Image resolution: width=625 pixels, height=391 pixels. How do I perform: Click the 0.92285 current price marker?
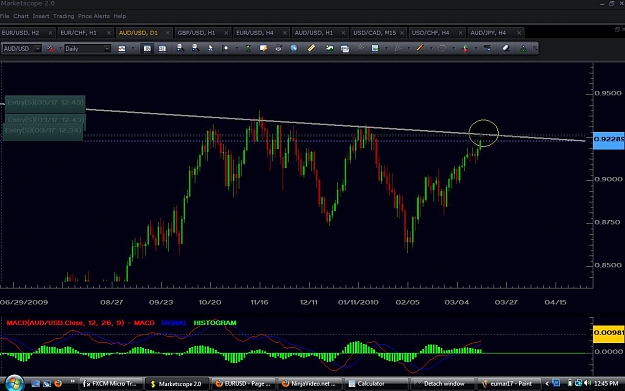(x=609, y=140)
